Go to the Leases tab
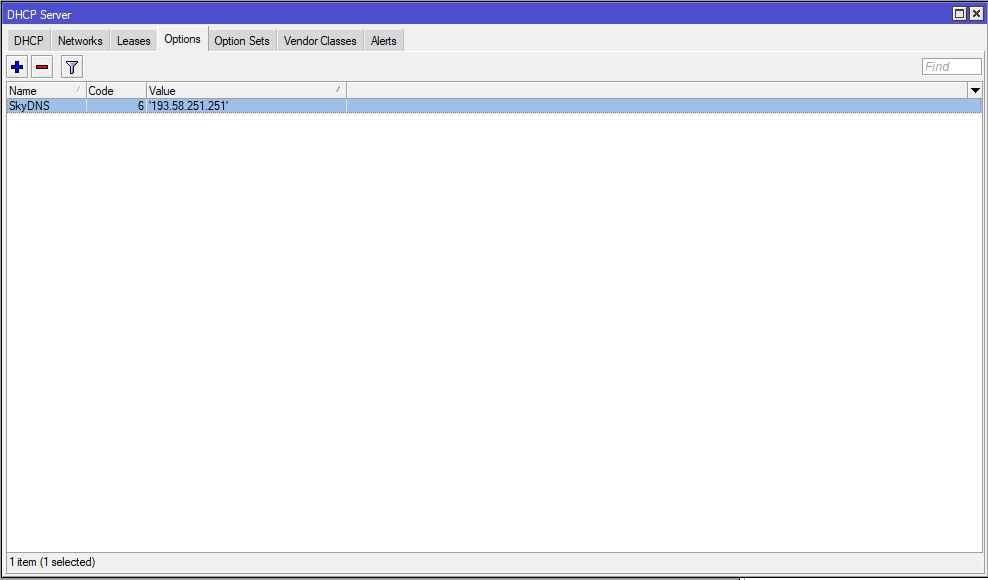Viewport: 988px width, 580px height. 134,40
